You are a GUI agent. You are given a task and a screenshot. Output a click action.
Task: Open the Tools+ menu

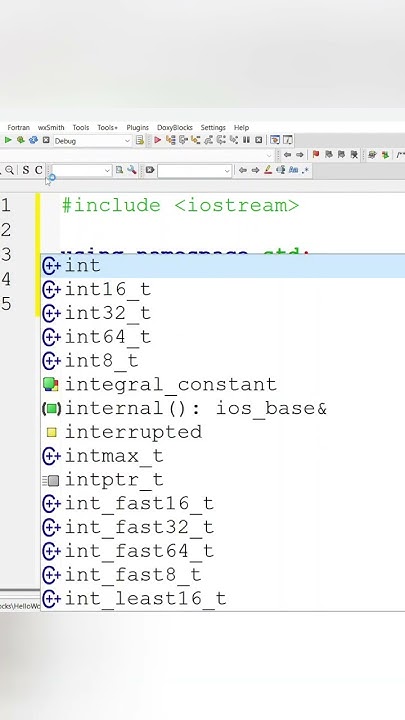[x=107, y=128]
